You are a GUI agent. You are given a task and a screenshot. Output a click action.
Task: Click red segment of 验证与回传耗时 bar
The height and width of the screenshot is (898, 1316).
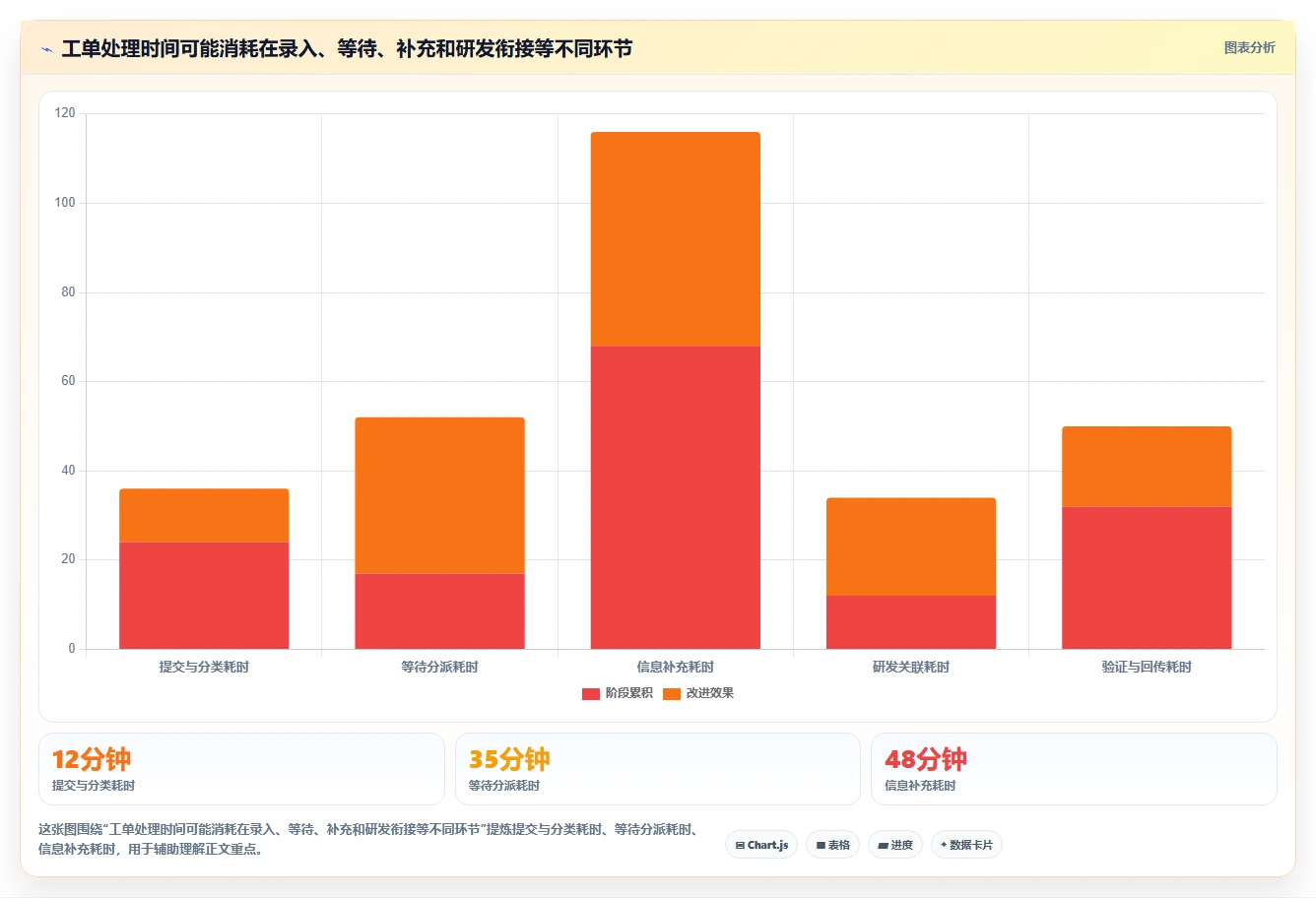click(1147, 578)
